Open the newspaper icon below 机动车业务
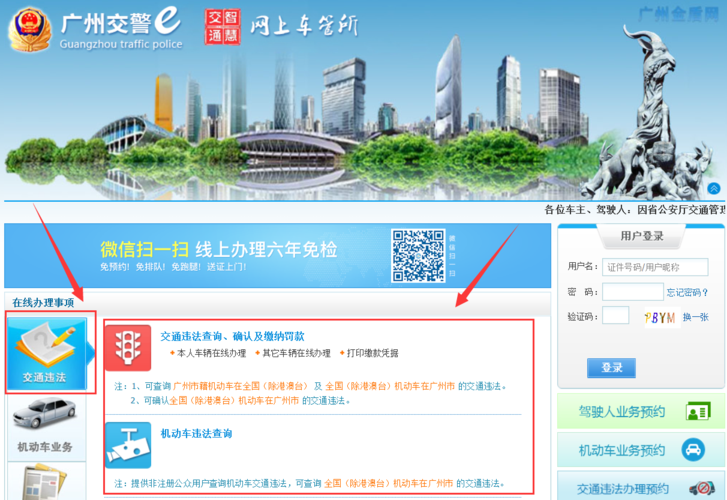The image size is (727, 500). point(45,482)
